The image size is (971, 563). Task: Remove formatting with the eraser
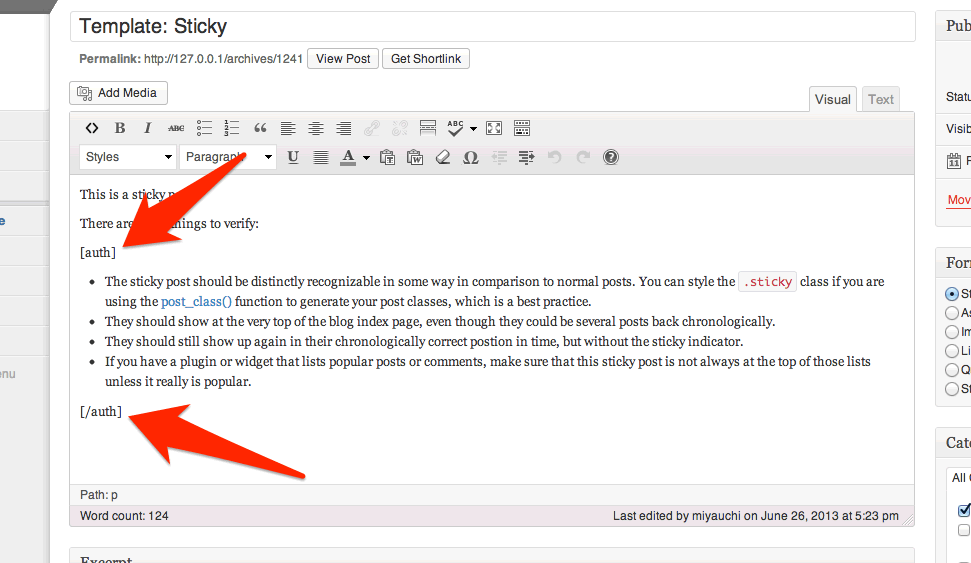point(443,157)
